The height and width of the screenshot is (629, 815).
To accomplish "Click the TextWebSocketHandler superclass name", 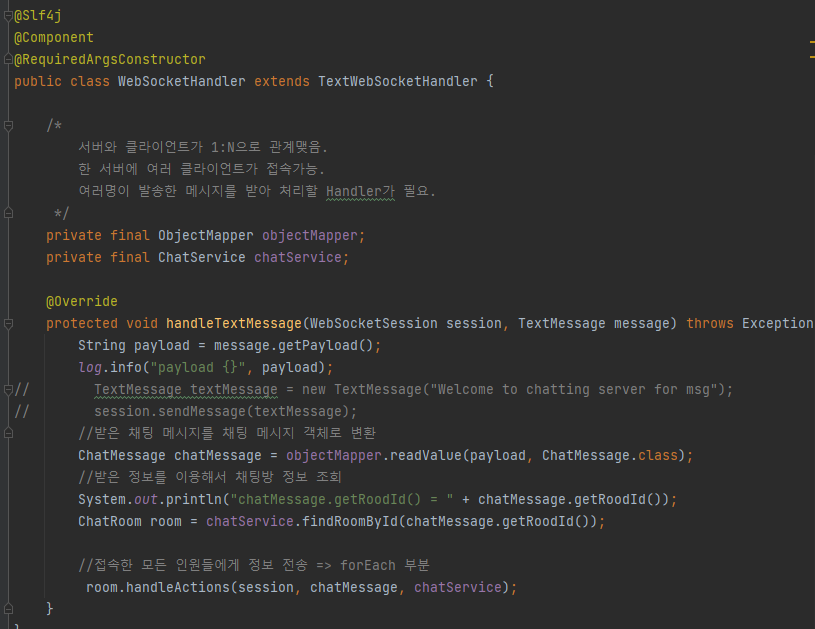I will tap(398, 82).
